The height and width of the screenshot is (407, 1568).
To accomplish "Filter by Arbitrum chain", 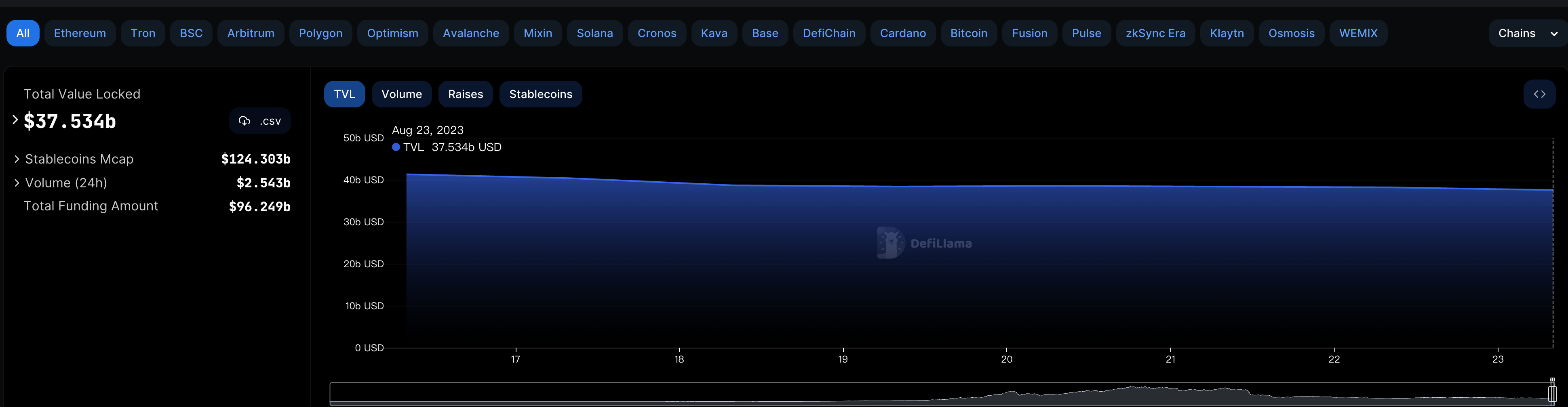I will pos(251,33).
